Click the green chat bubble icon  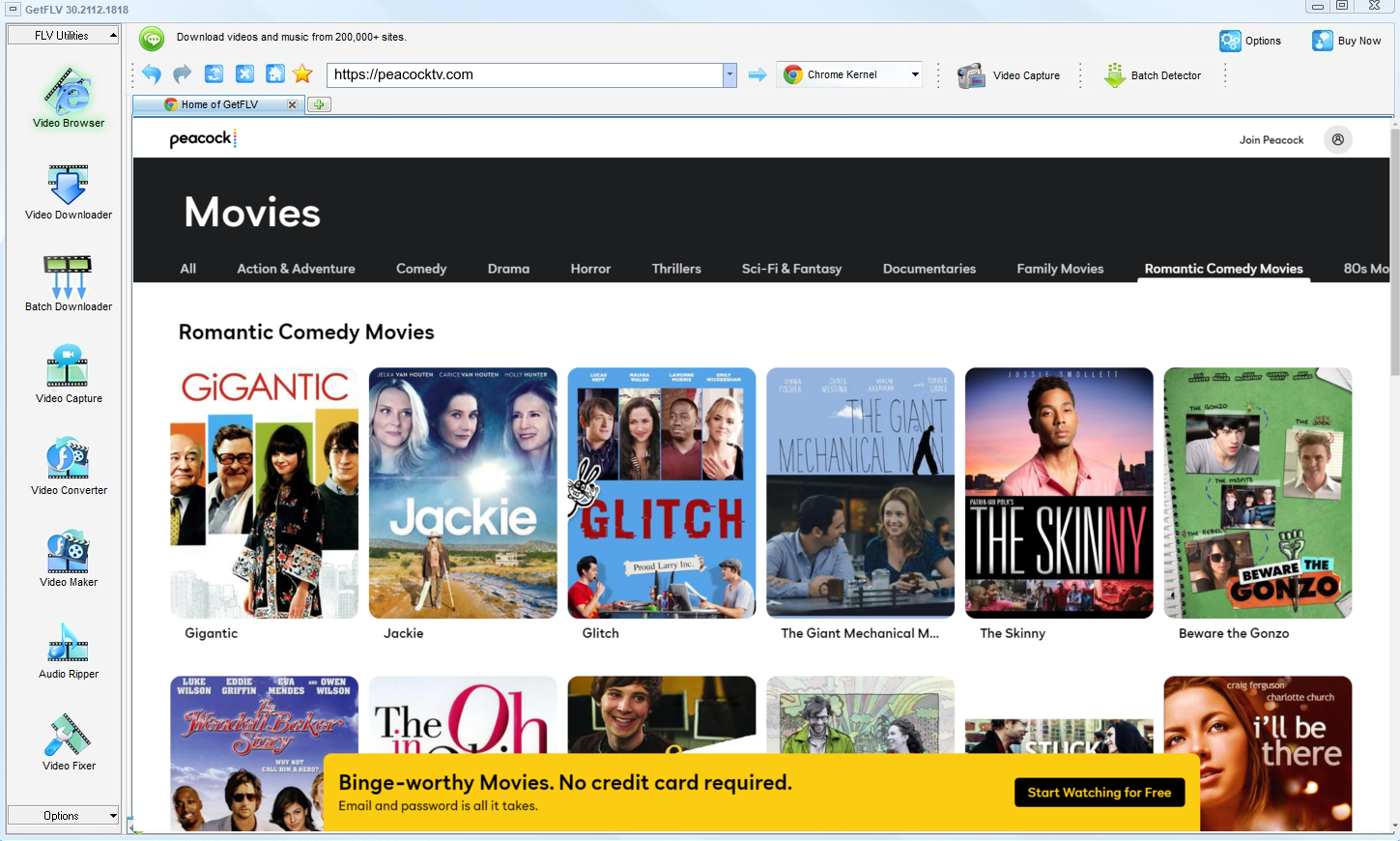[x=152, y=39]
